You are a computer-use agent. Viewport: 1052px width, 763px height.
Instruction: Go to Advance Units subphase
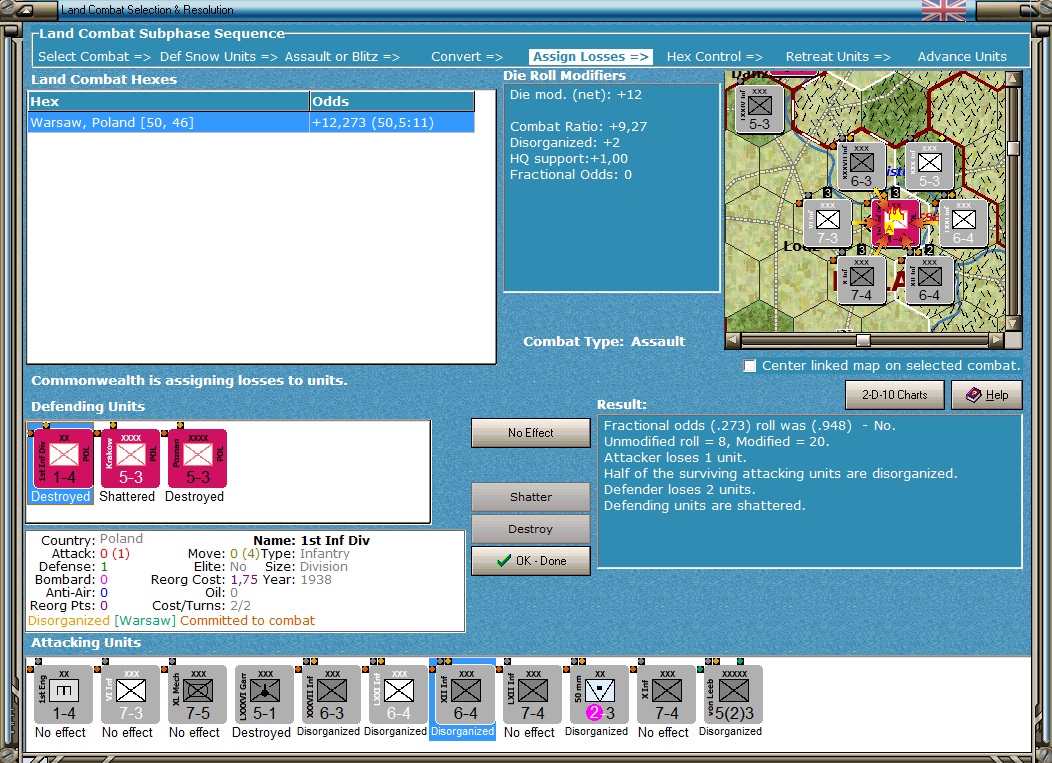[962, 56]
